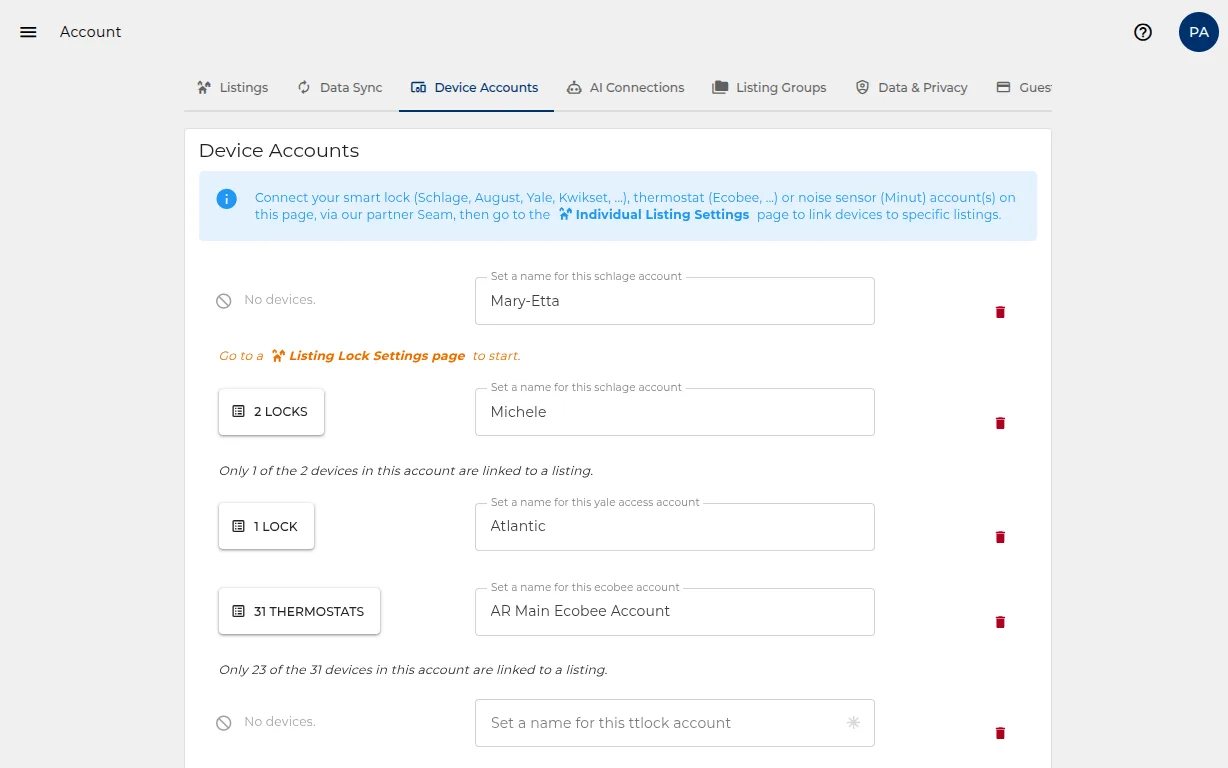Viewport: 1228px width, 768px height.
Task: Open the Data & Privacy tab
Action: 911,88
